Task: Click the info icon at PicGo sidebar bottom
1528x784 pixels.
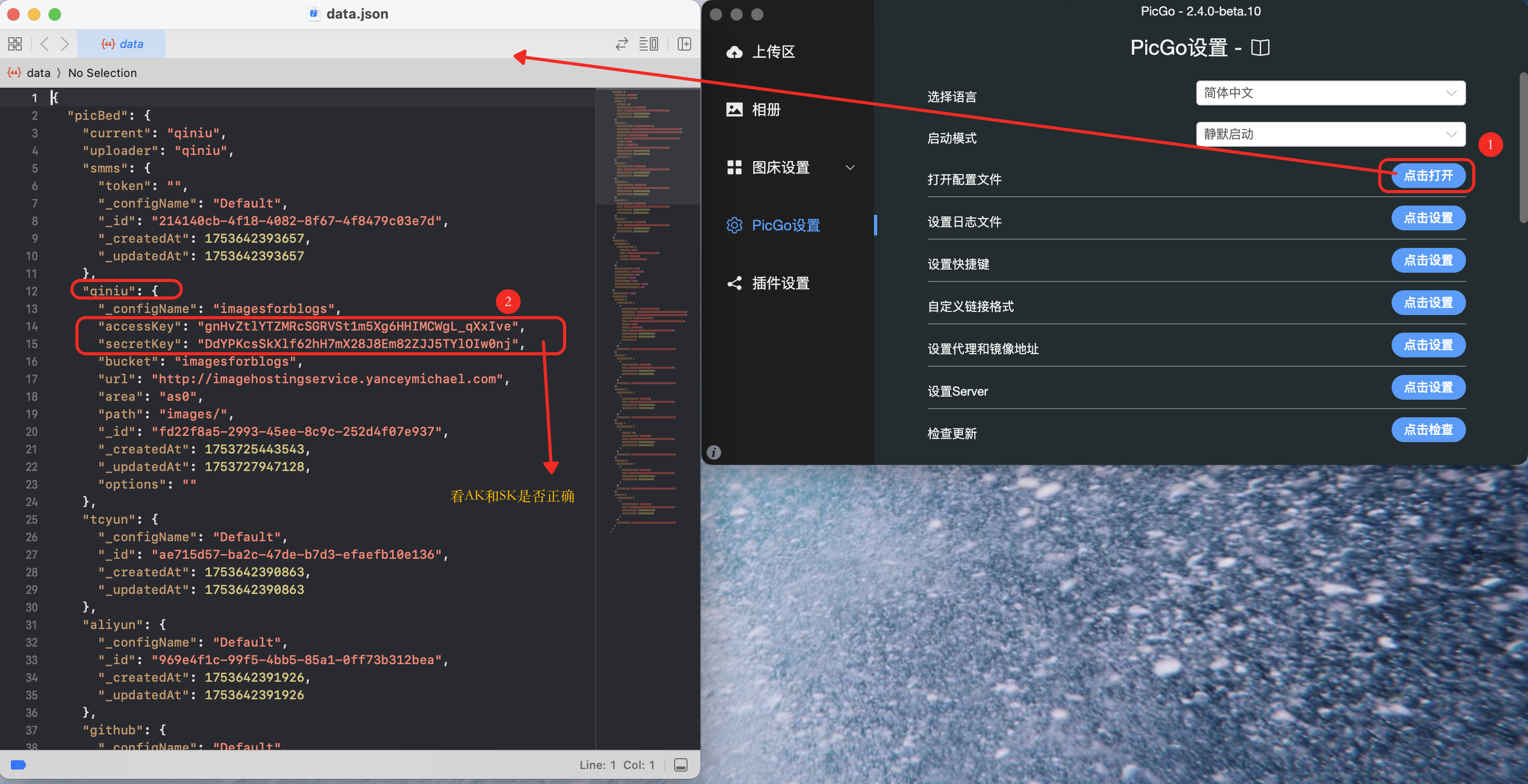Action: tap(713, 452)
